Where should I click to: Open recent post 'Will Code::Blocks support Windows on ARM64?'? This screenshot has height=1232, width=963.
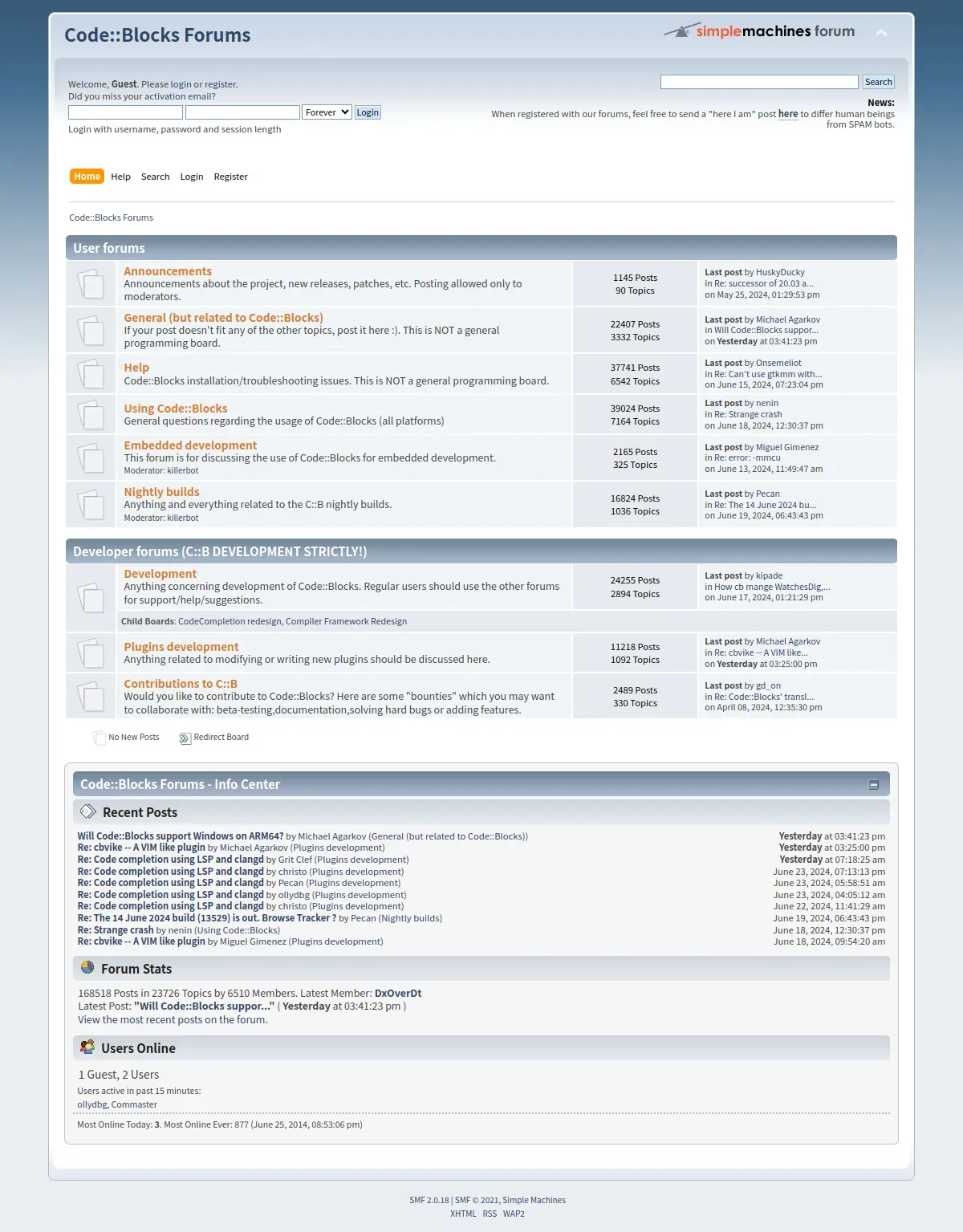tap(181, 836)
